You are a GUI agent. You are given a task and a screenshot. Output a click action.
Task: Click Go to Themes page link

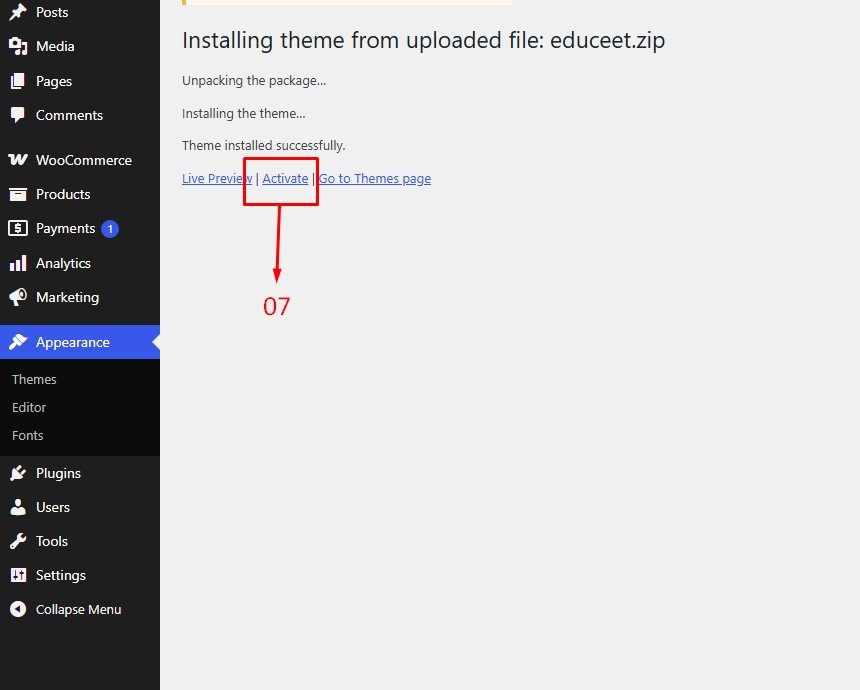(375, 179)
